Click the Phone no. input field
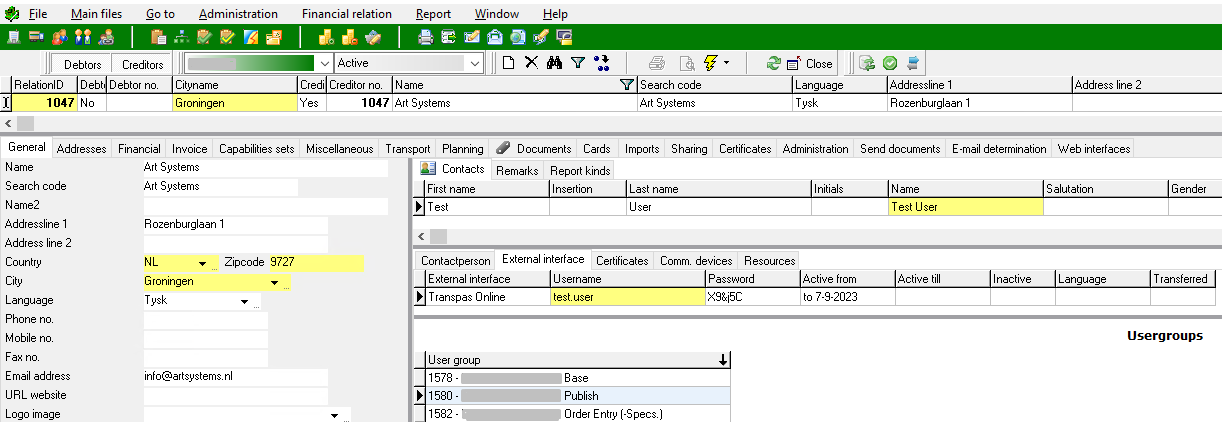The height and width of the screenshot is (422, 1222). pyautogui.click(x=205, y=320)
